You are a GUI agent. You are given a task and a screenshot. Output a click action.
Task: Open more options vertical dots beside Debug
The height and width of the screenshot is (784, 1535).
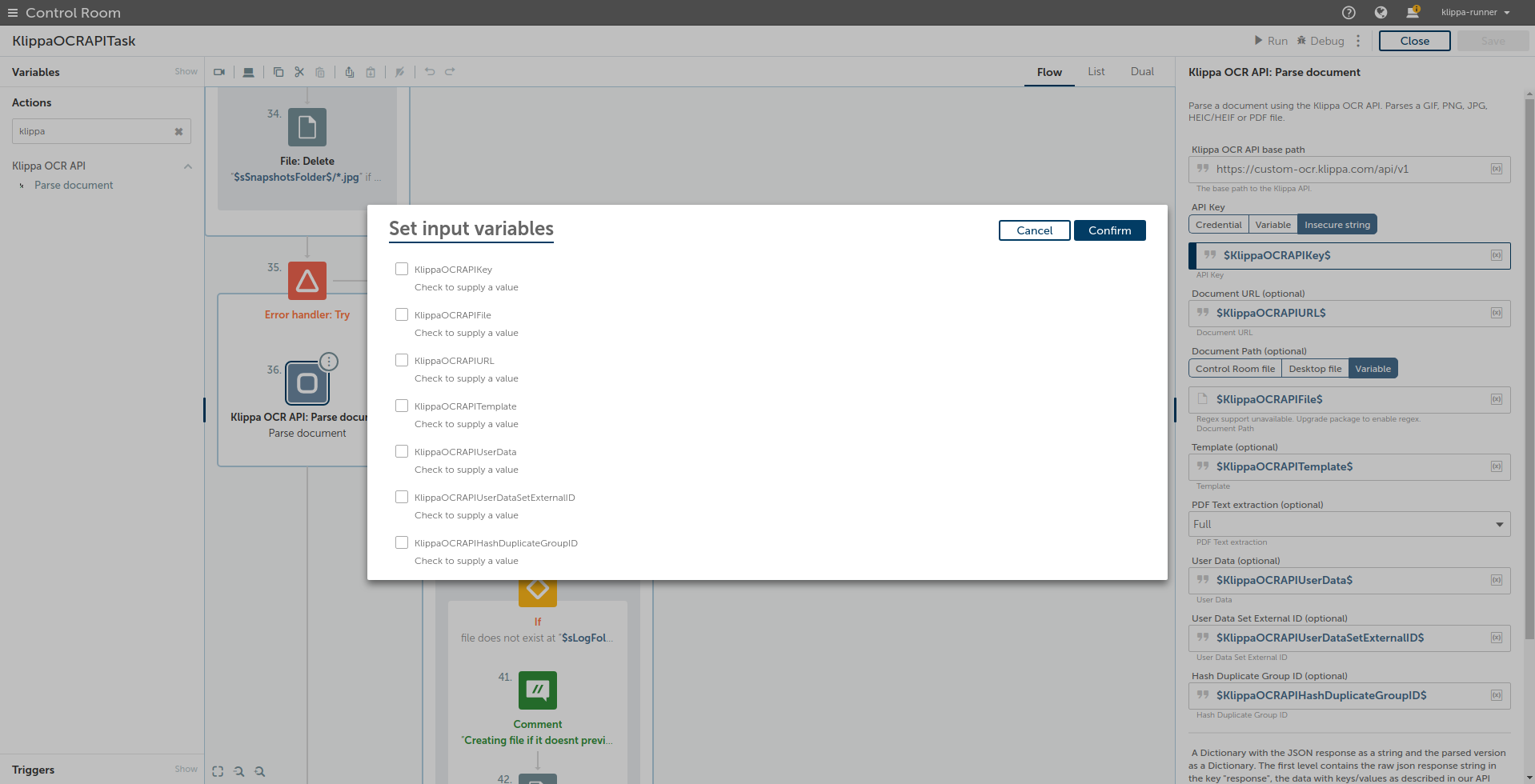pos(1358,41)
